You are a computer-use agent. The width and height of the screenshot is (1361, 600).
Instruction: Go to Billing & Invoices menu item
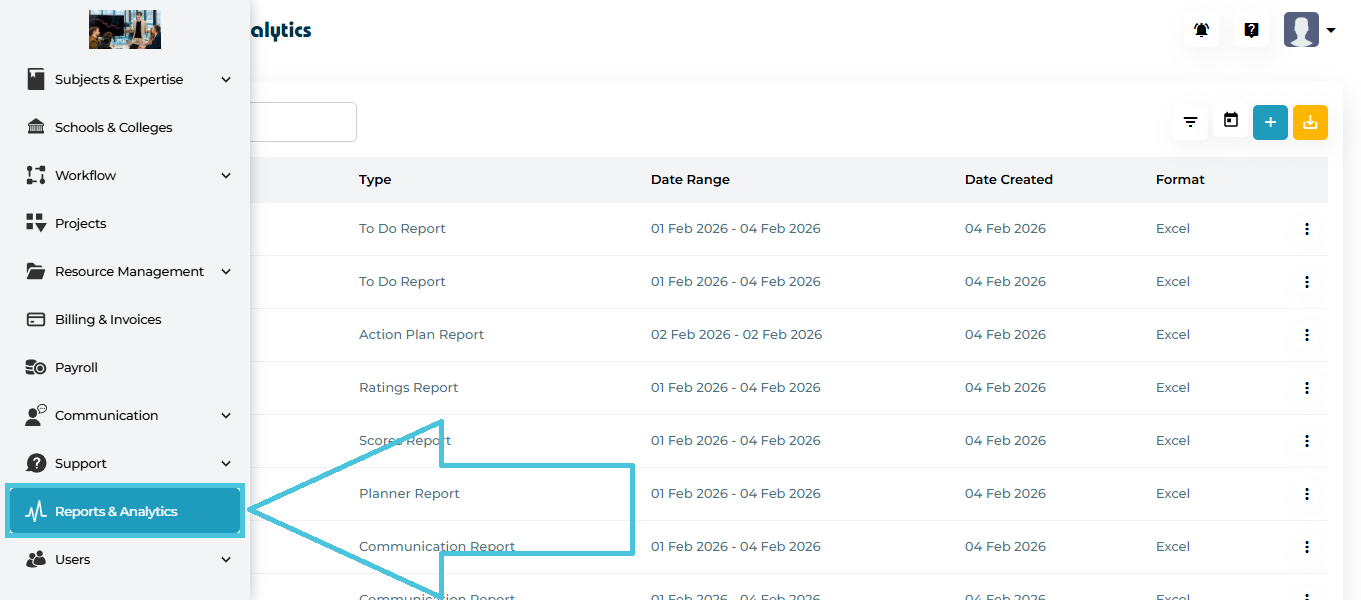click(x=108, y=320)
